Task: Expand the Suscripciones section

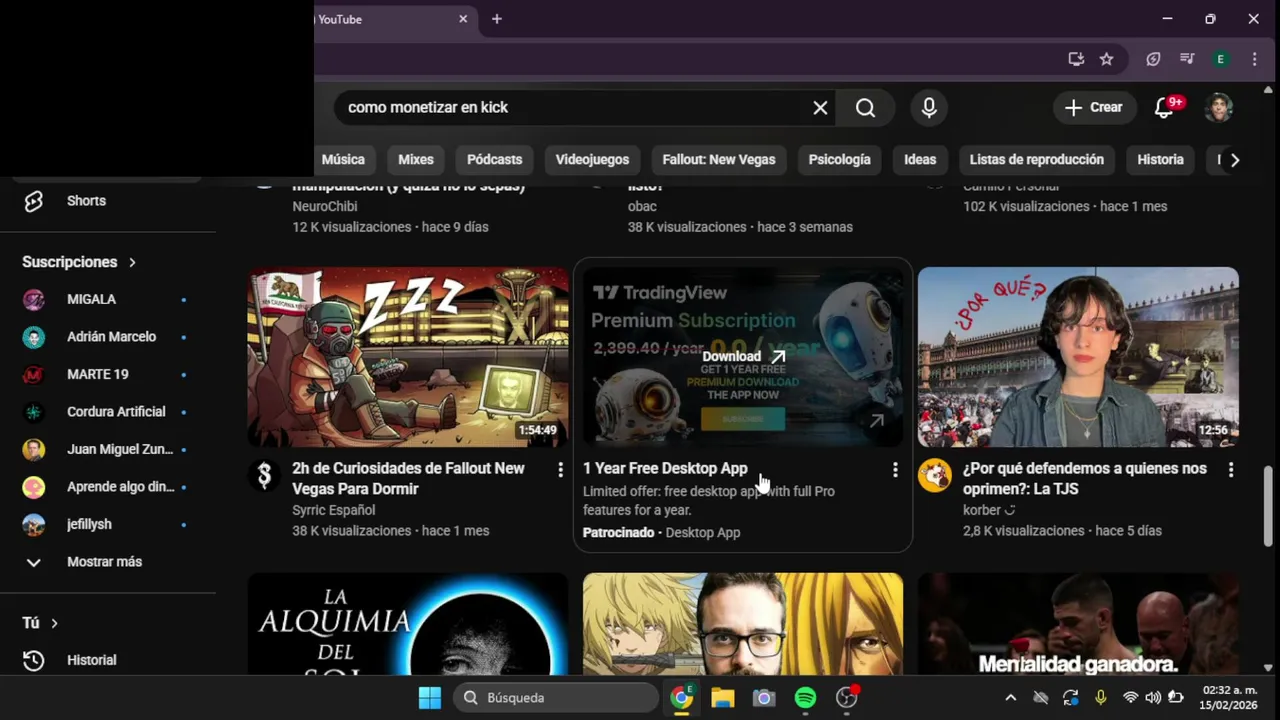Action: pos(79,262)
